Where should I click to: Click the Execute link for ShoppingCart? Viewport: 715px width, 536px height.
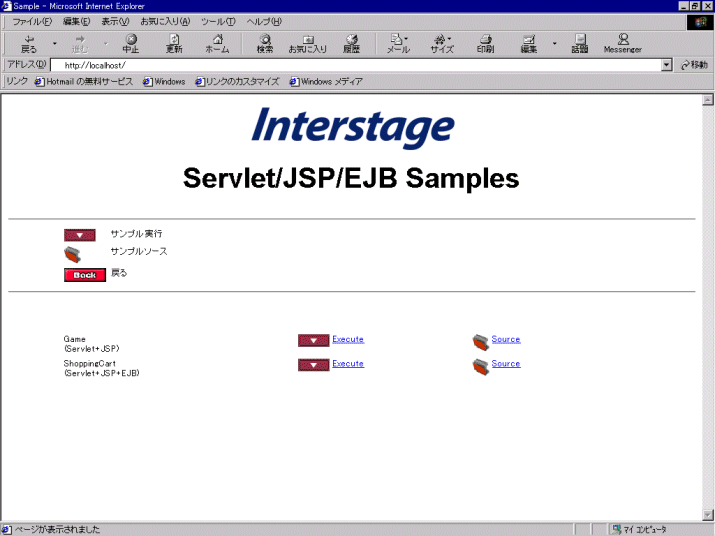[x=348, y=364]
